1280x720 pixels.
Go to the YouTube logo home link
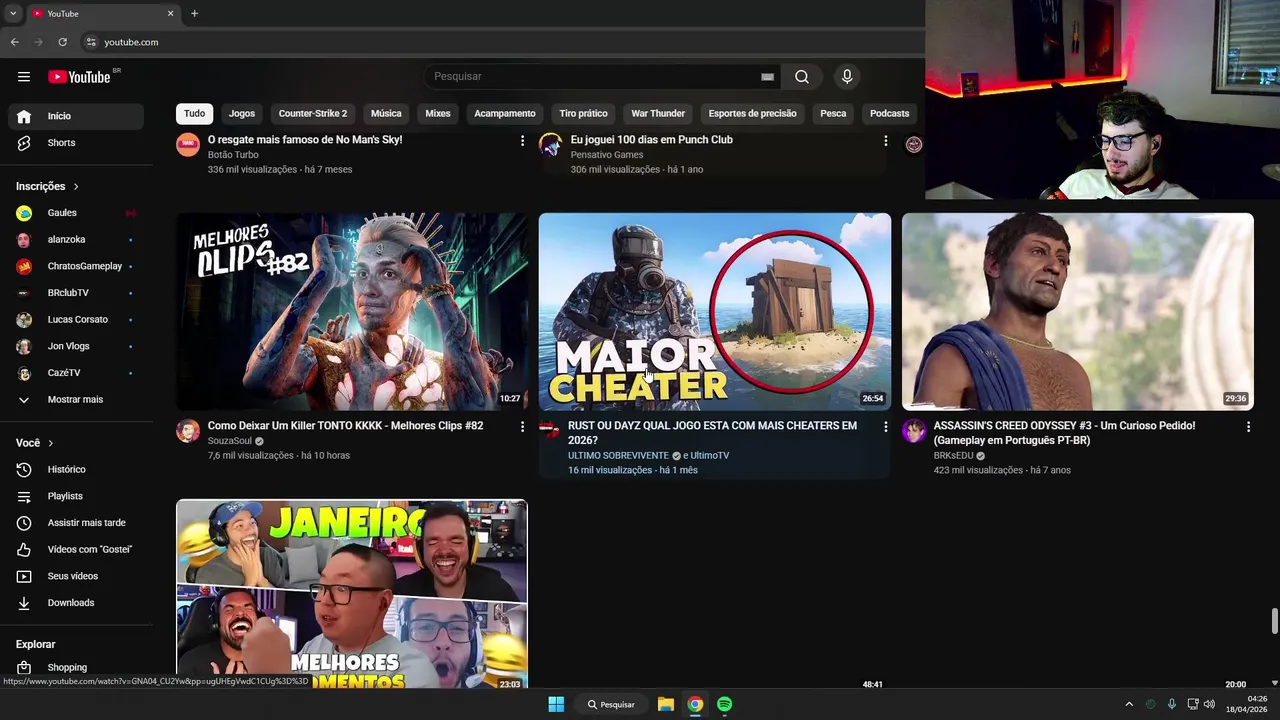pyautogui.click(x=79, y=77)
